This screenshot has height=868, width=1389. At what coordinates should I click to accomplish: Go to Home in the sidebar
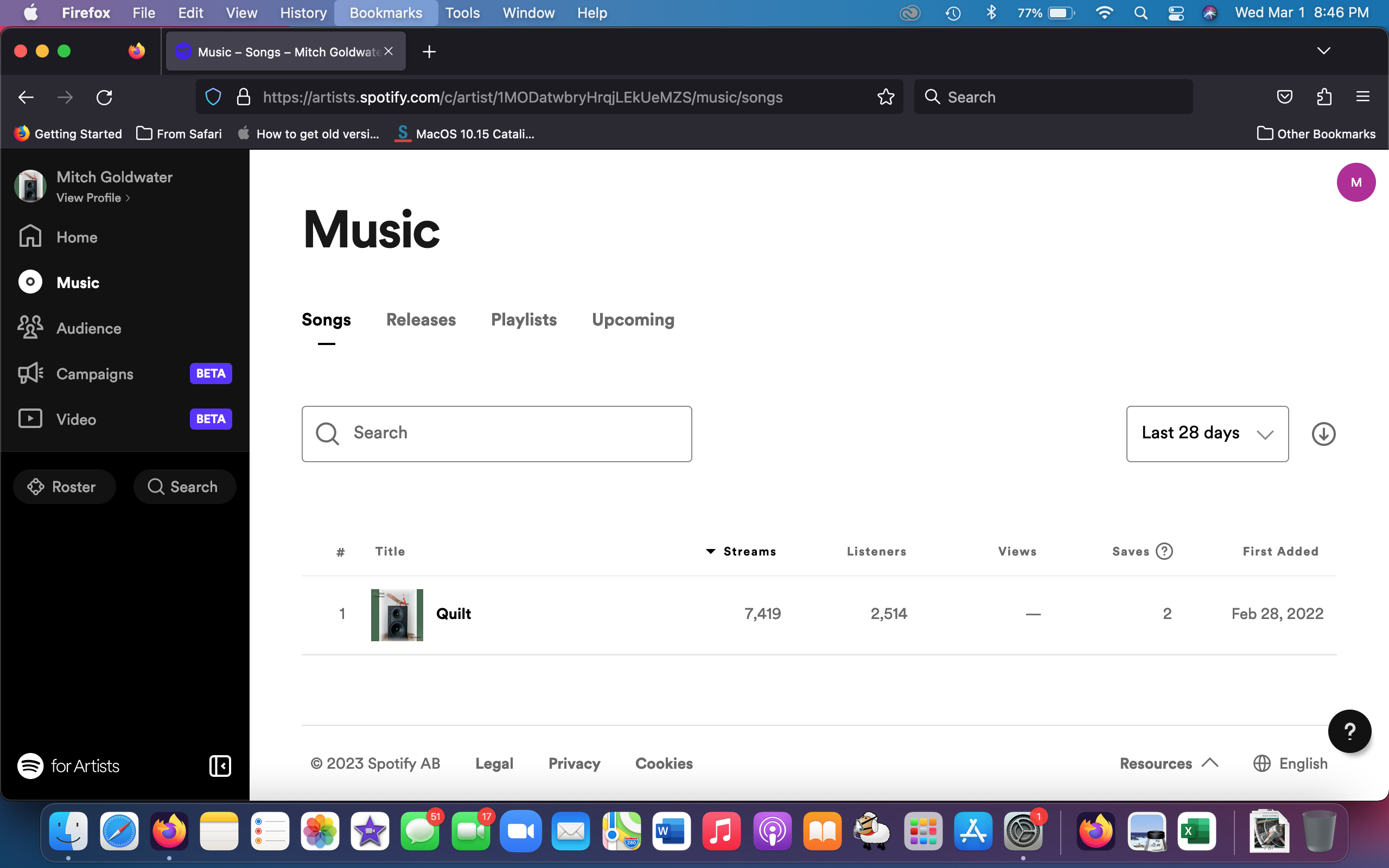point(77,237)
